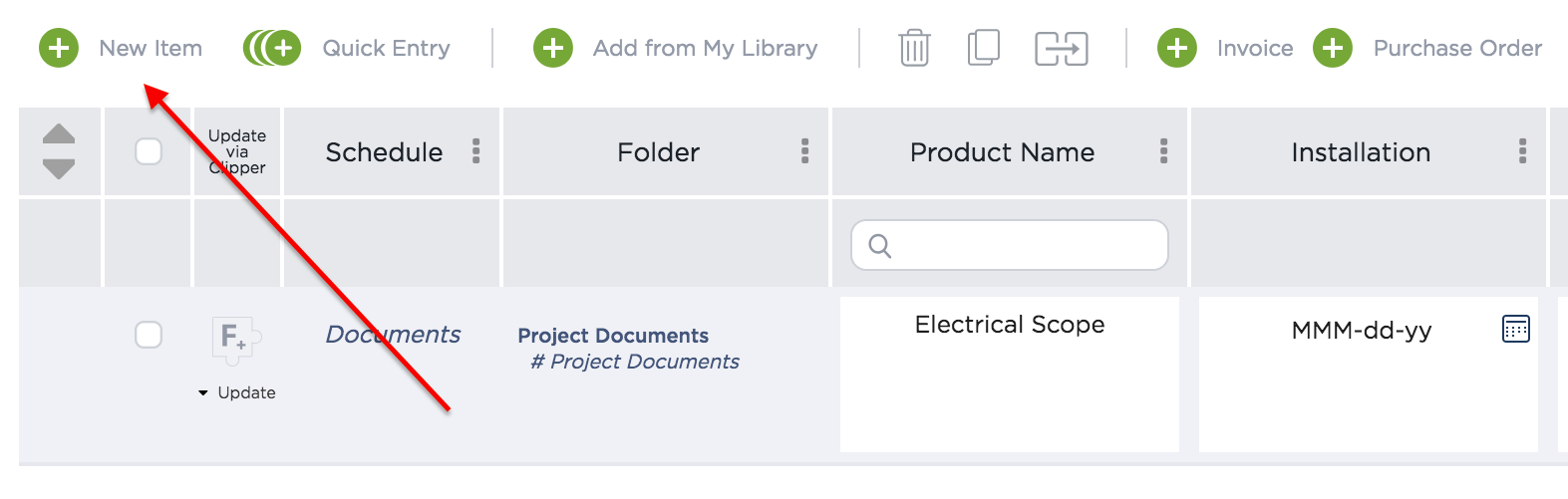Click the Schedule column header

click(384, 151)
